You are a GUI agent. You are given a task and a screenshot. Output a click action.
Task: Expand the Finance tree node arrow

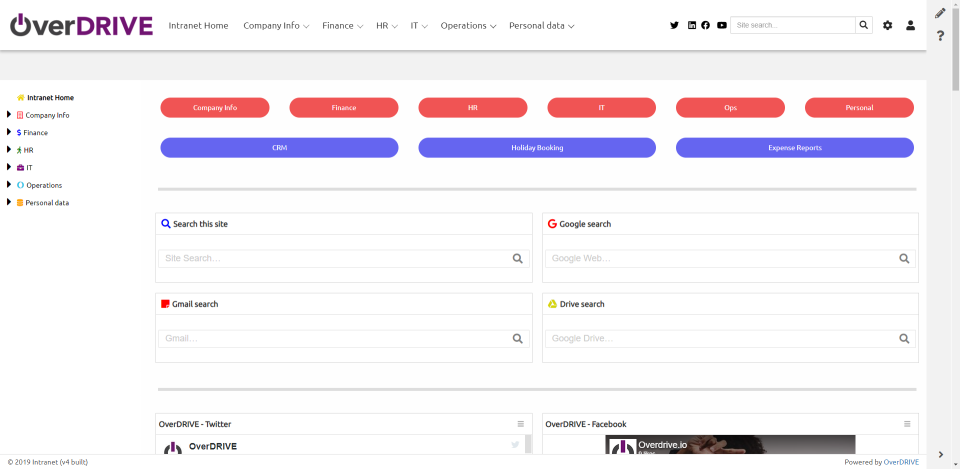click(9, 132)
